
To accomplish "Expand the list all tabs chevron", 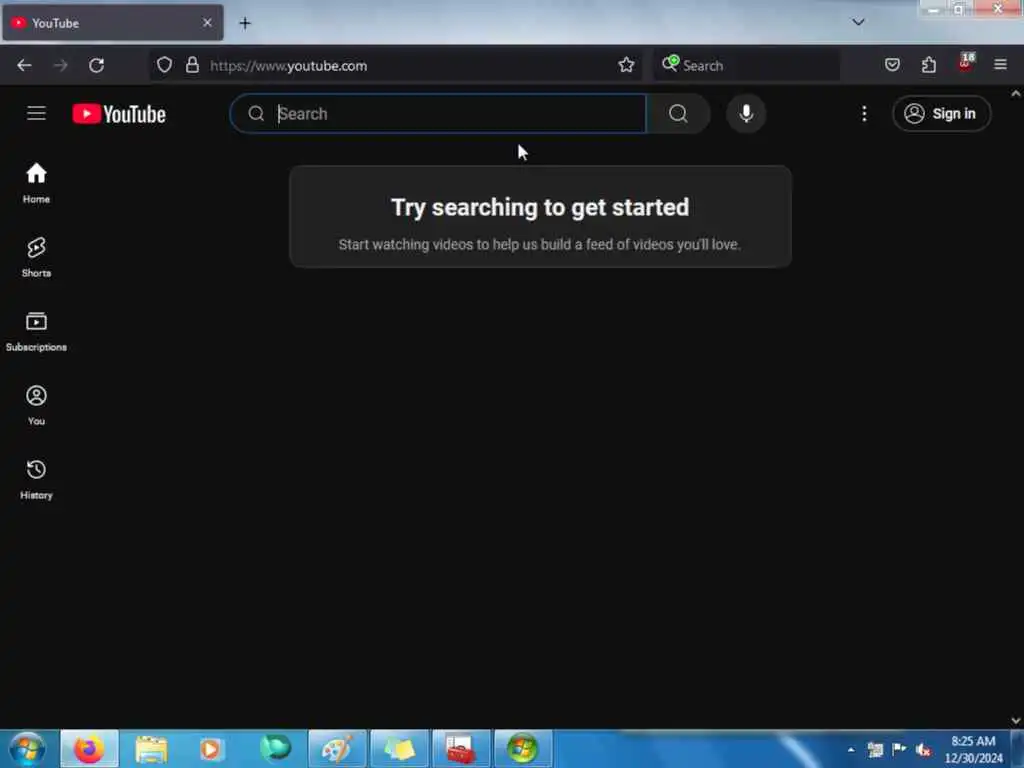I will click(858, 22).
